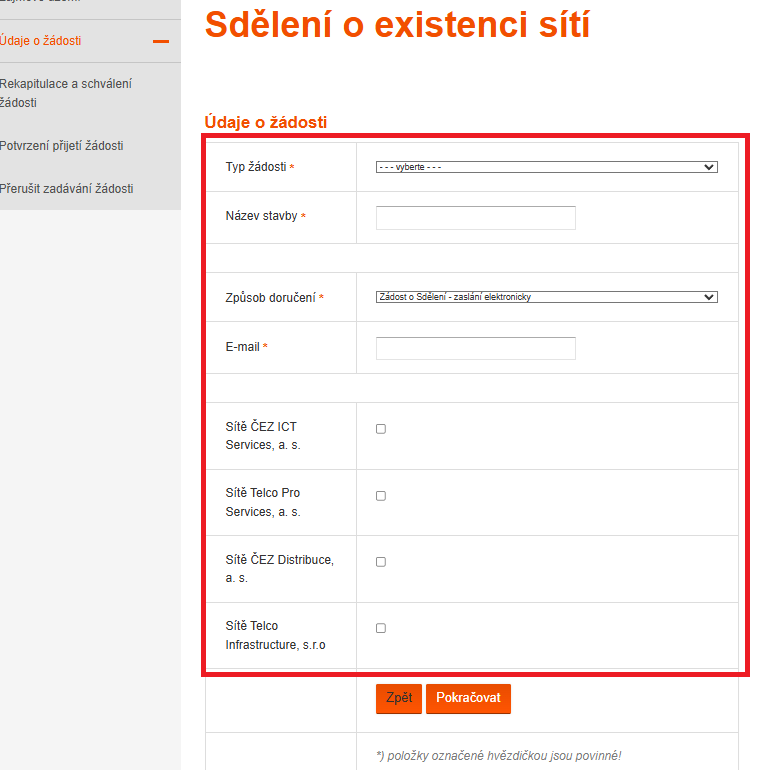
Task: Select the sidebar item Údaje o žádosti
Action: (41, 41)
